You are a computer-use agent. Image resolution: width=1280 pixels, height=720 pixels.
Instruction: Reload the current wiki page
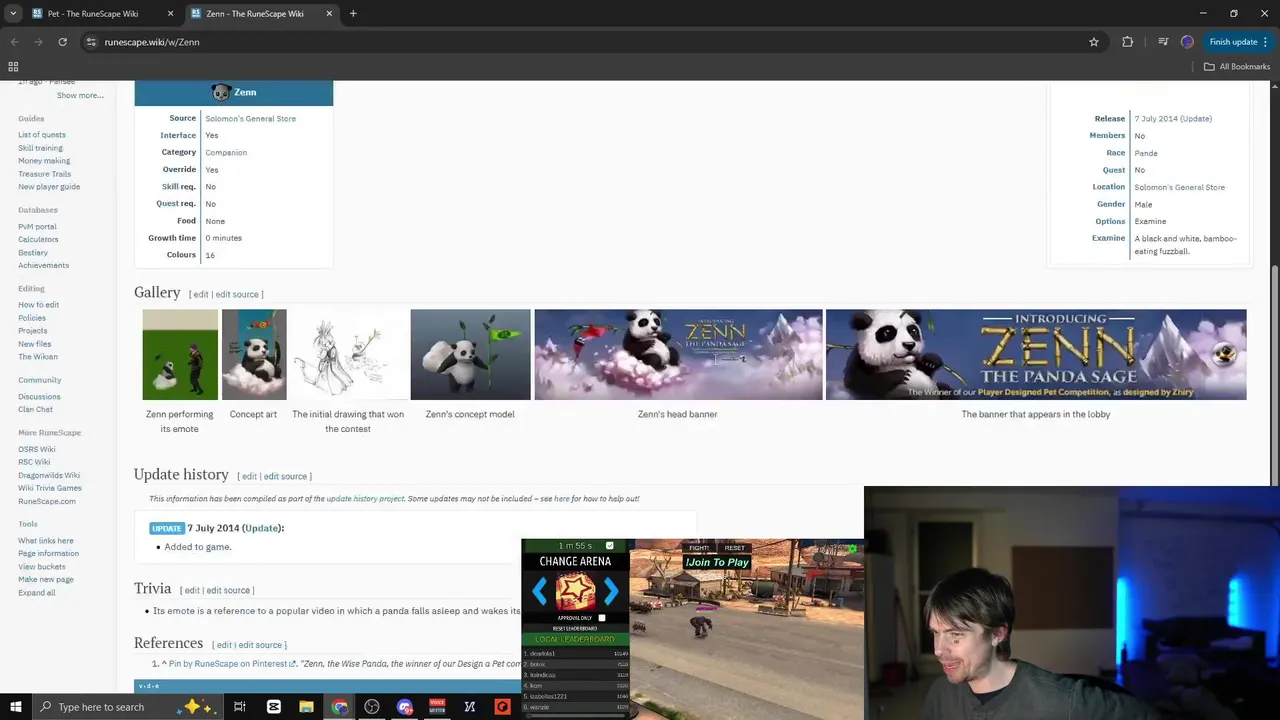pyautogui.click(x=62, y=42)
